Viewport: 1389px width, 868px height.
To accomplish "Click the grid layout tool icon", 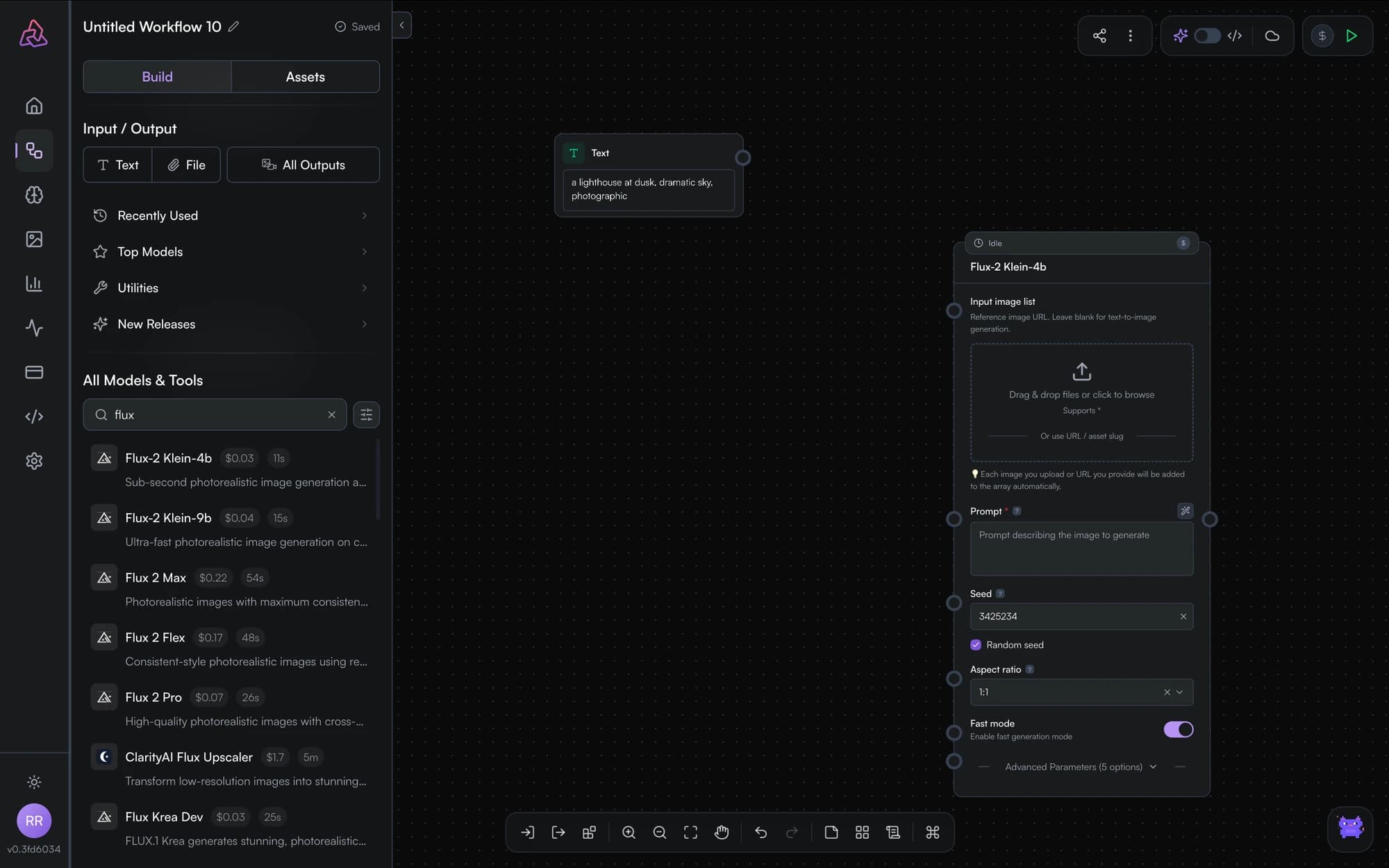I will coord(862,832).
